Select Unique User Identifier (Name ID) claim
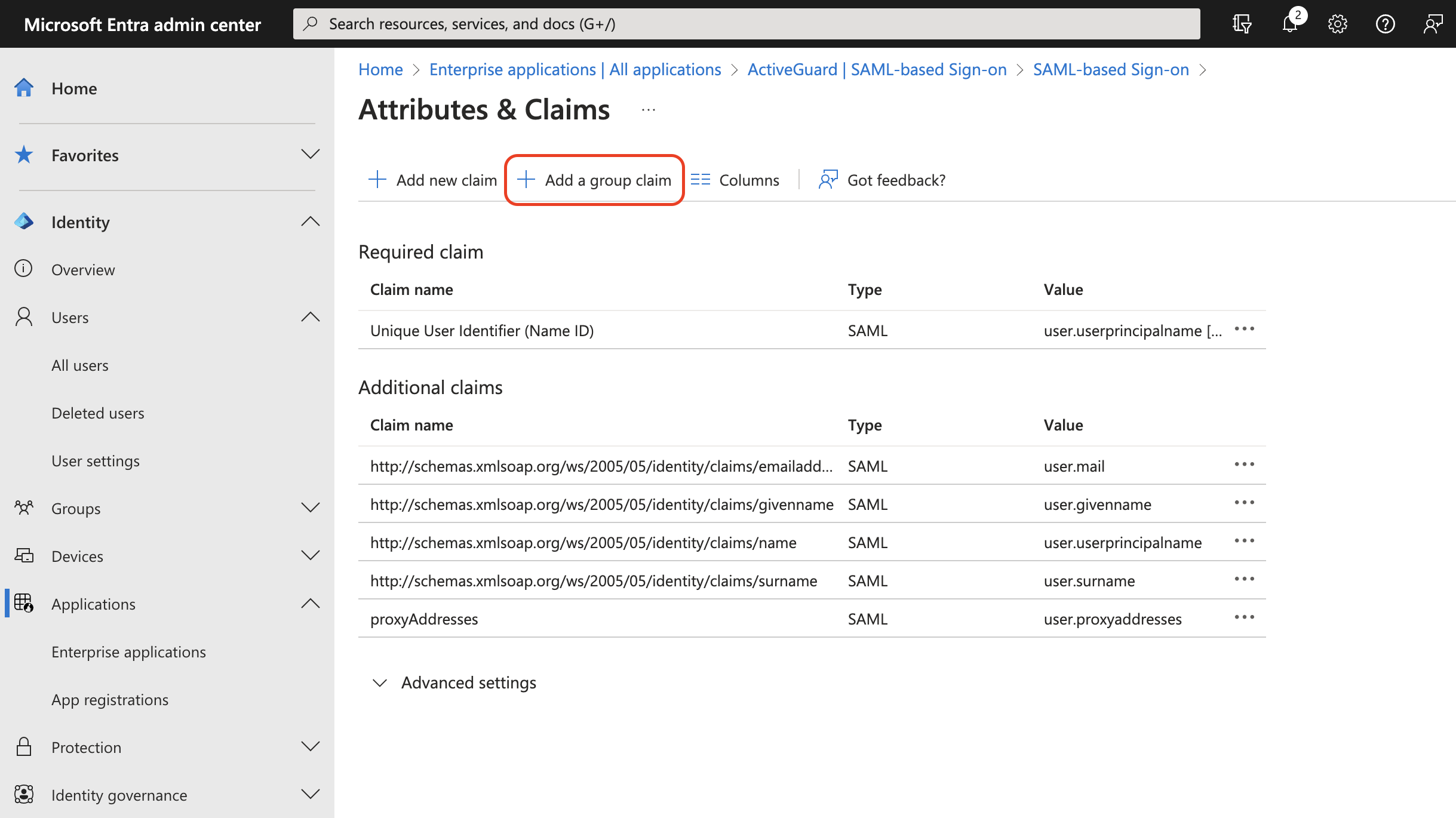Screen dimensions: 1456x818 click(482, 331)
